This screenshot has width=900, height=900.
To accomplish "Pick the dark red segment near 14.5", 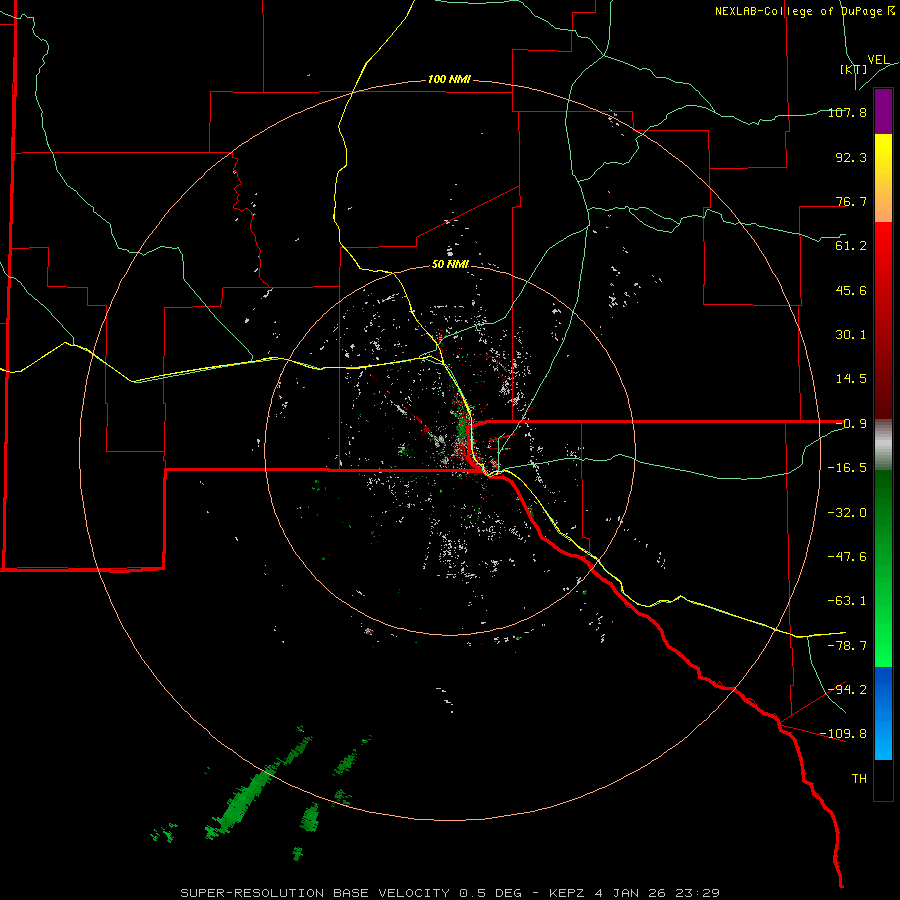I will coord(883,379).
